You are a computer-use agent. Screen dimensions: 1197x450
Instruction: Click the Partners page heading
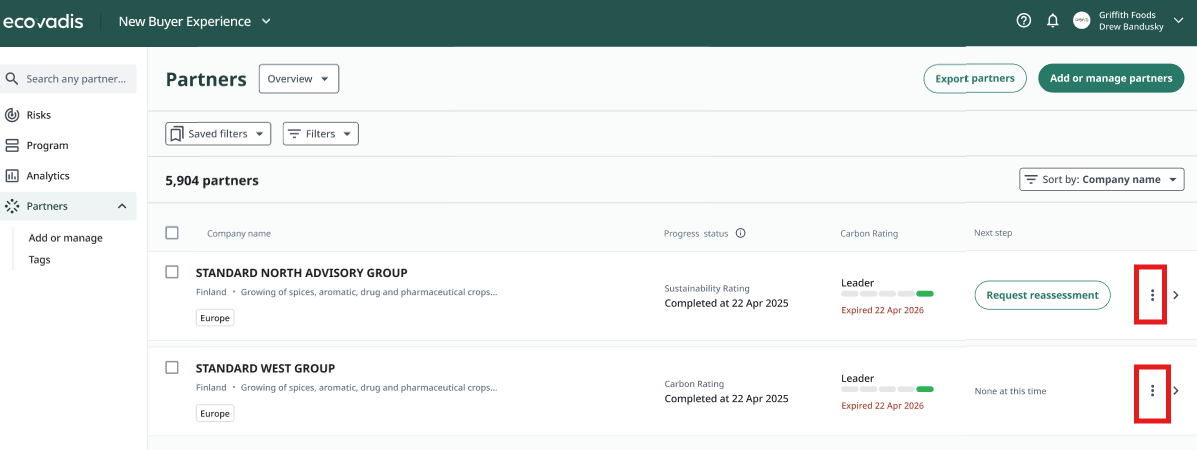[x=206, y=79]
